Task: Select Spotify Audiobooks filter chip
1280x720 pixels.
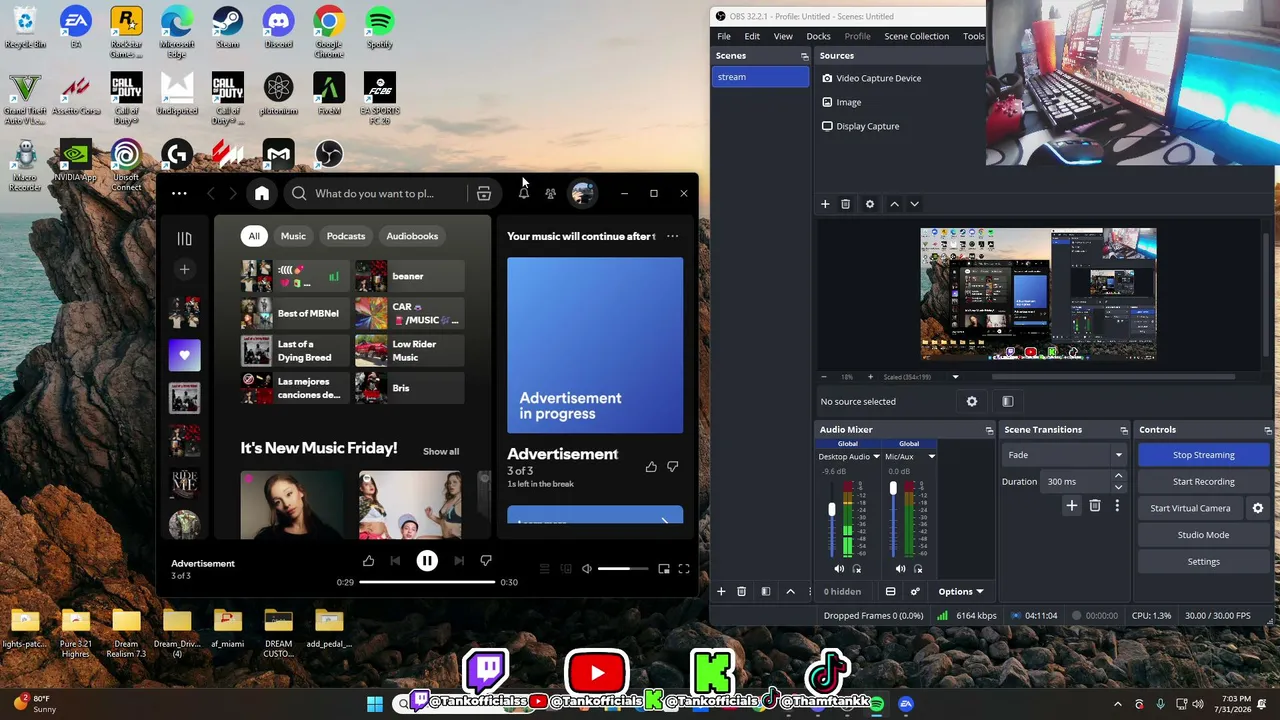Action: pyautogui.click(x=412, y=236)
